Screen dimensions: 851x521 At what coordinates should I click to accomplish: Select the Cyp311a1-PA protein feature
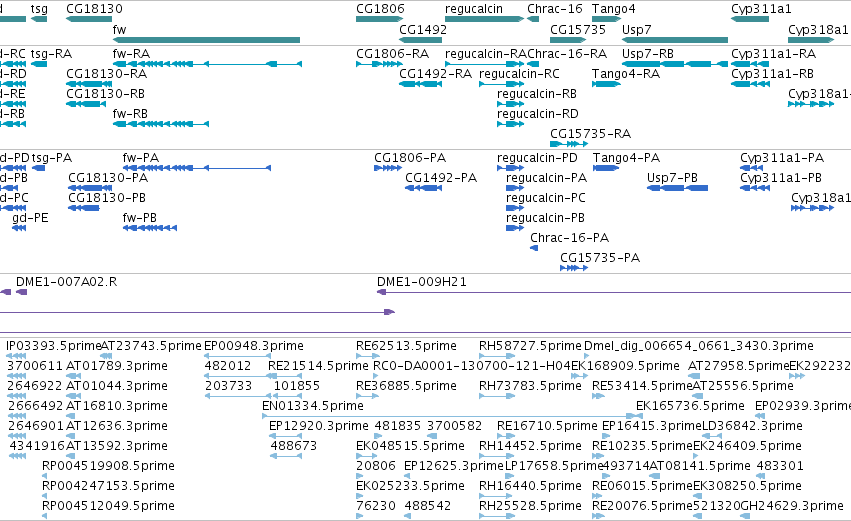pos(752,168)
